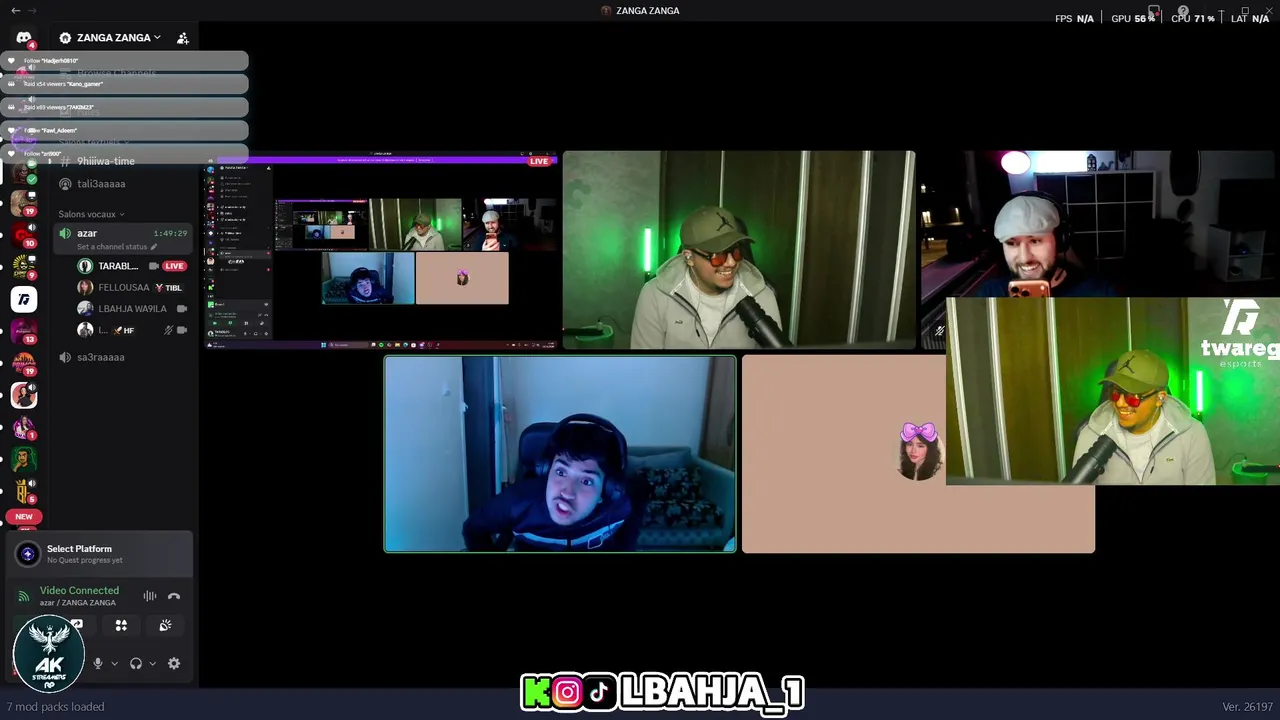Open server icon with badge 1

click(24, 428)
